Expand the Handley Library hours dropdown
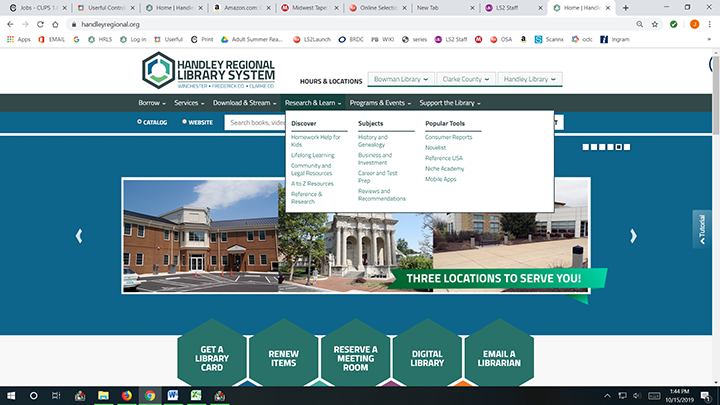The height and width of the screenshot is (405, 720). pos(530,79)
